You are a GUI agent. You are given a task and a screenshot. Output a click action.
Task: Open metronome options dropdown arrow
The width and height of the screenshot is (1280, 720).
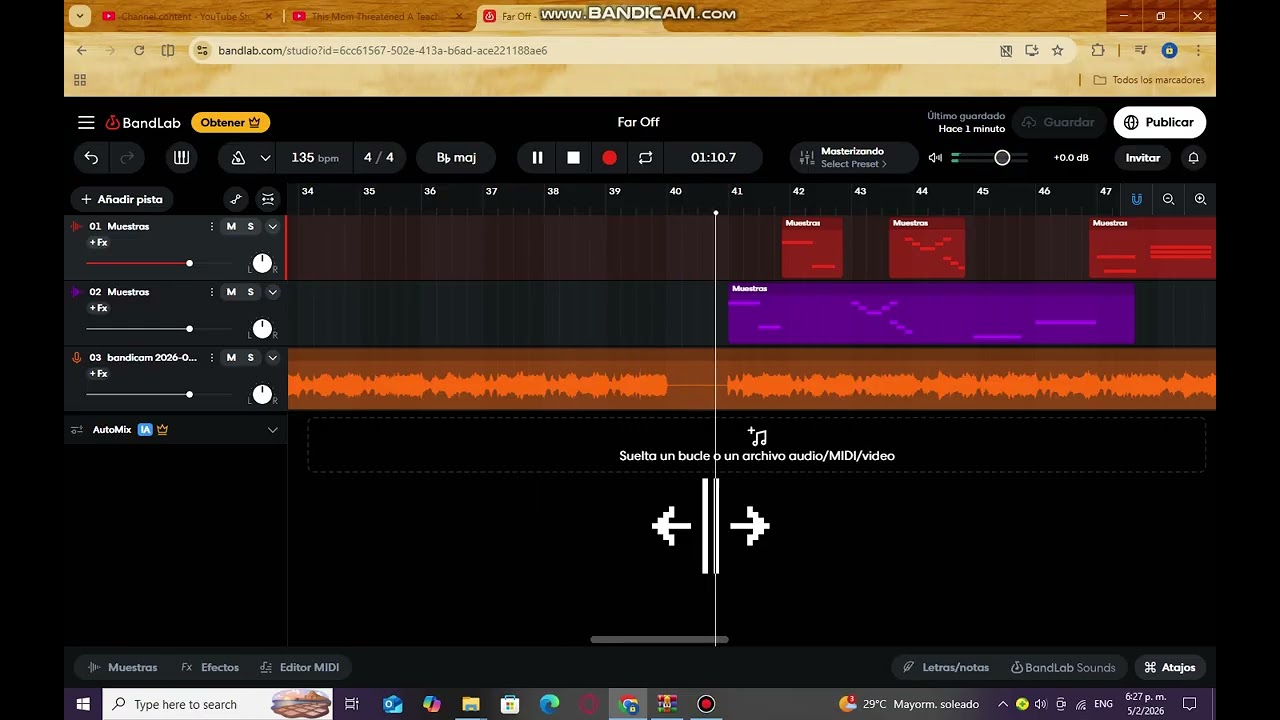pos(265,158)
